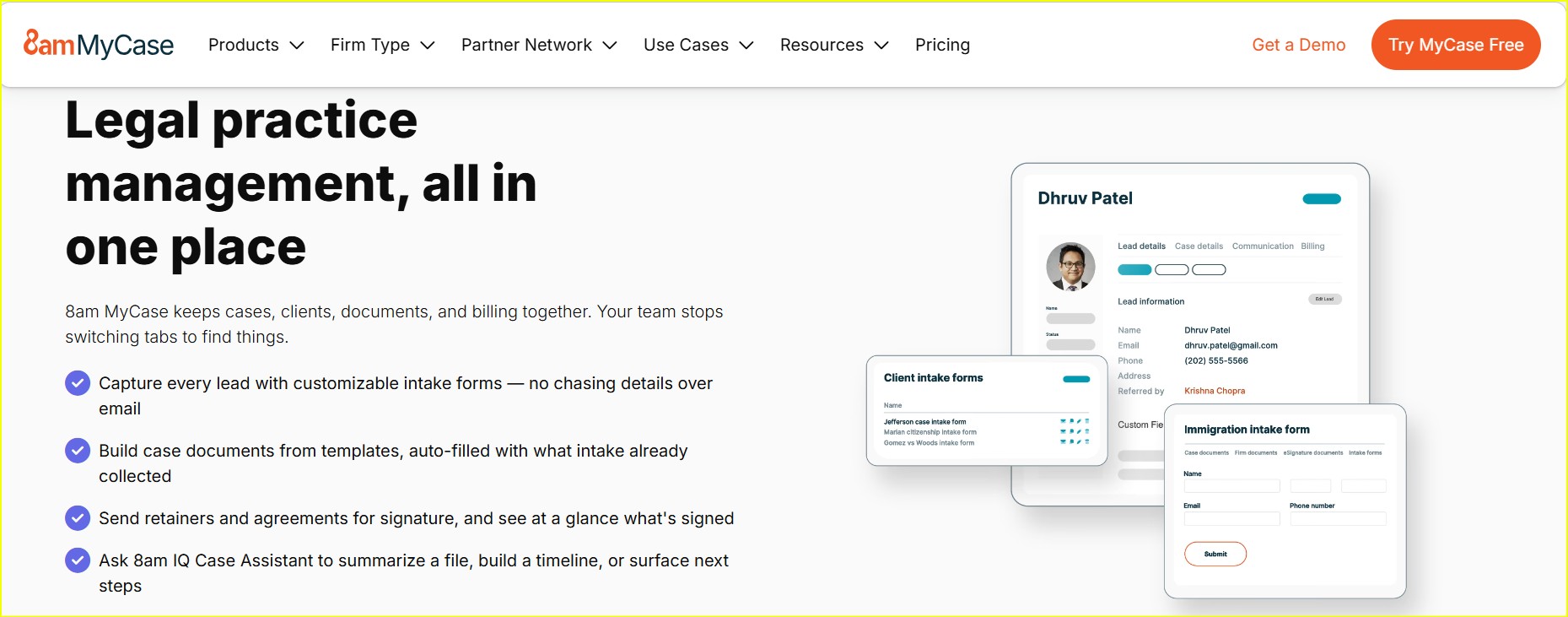The width and height of the screenshot is (1568, 617).
Task: Open the 8am MyCase logo homepage
Action: pyautogui.click(x=99, y=44)
